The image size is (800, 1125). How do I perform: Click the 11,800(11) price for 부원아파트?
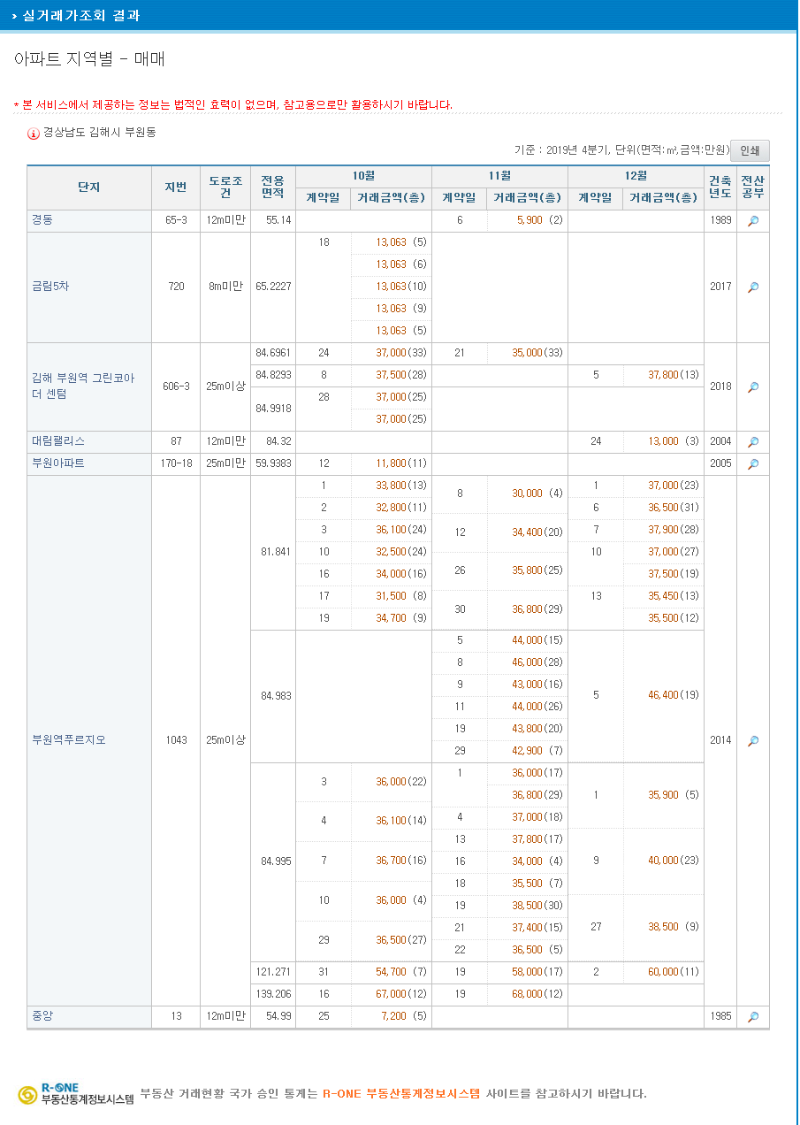coord(401,463)
